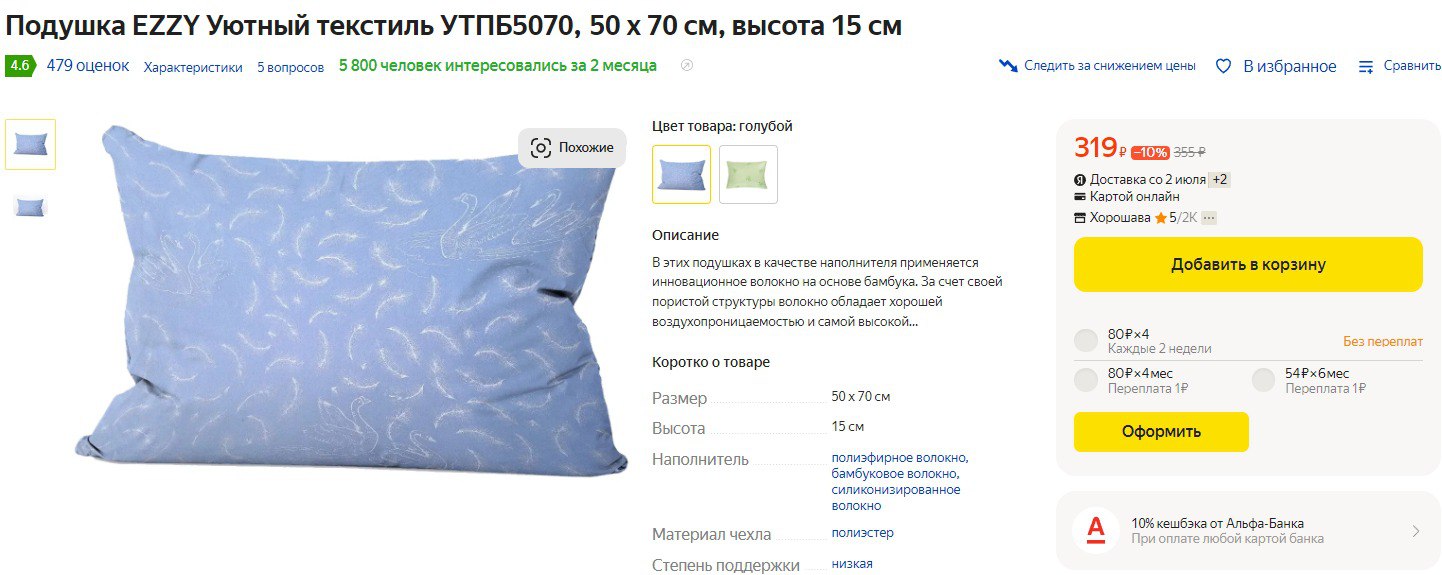1442x575 pixels.
Task: Expand the shop details ellipsis
Action: (1208, 218)
